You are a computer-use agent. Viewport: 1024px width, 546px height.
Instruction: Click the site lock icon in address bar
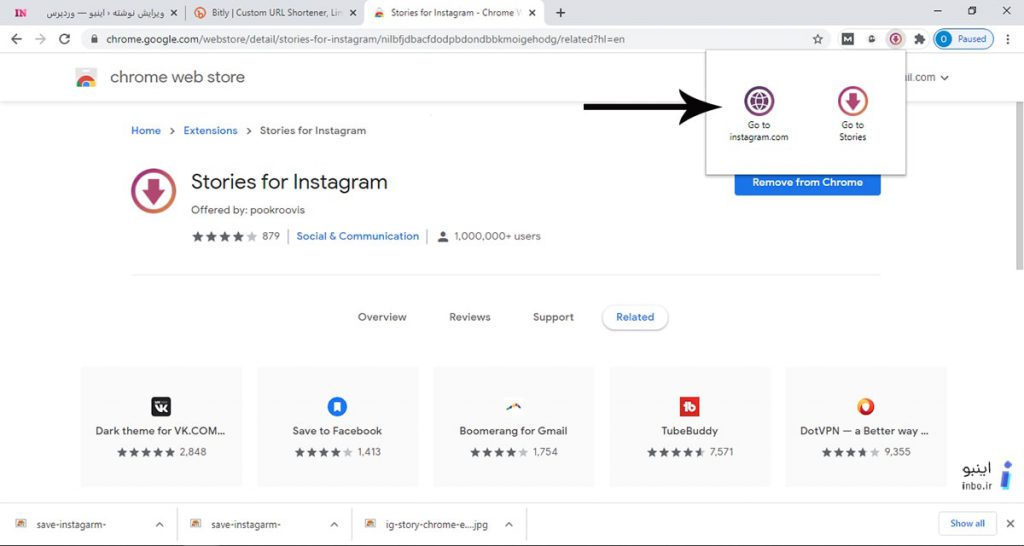tap(94, 39)
